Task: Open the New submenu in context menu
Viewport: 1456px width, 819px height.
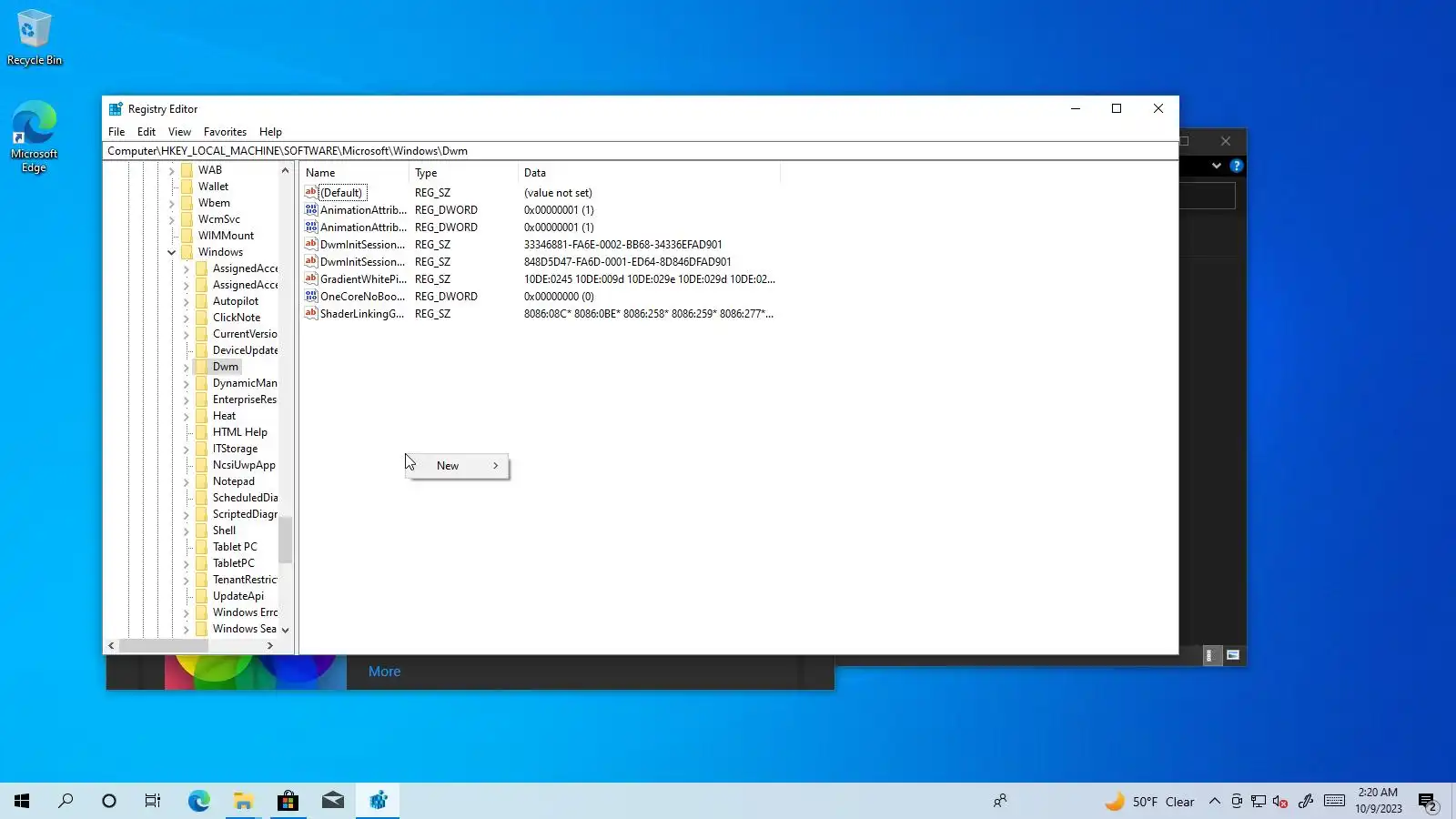Action: coord(457,466)
